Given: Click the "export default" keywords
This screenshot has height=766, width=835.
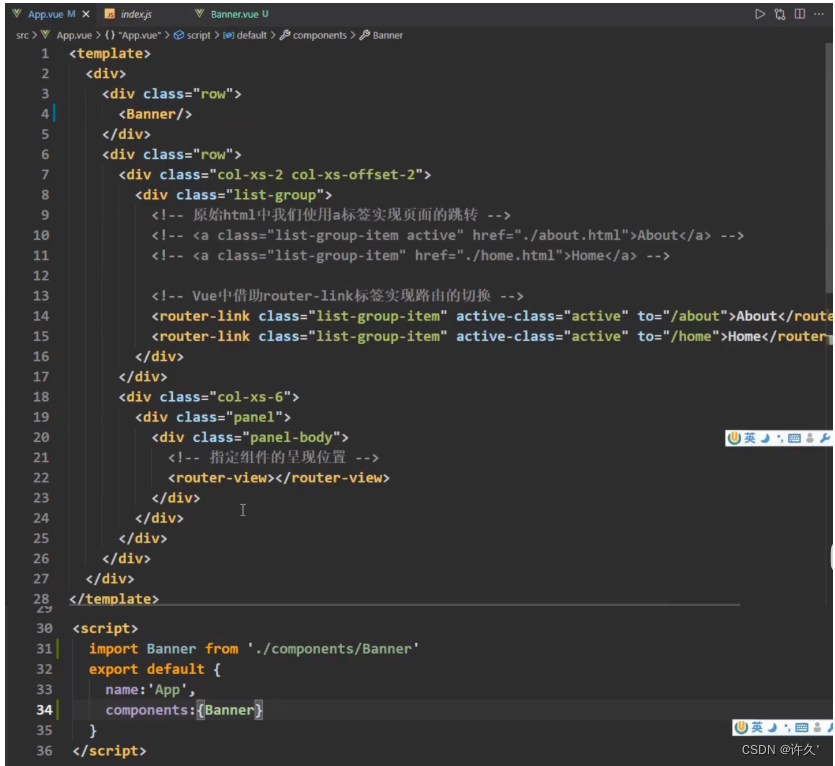Looking at the screenshot, I should (146, 669).
